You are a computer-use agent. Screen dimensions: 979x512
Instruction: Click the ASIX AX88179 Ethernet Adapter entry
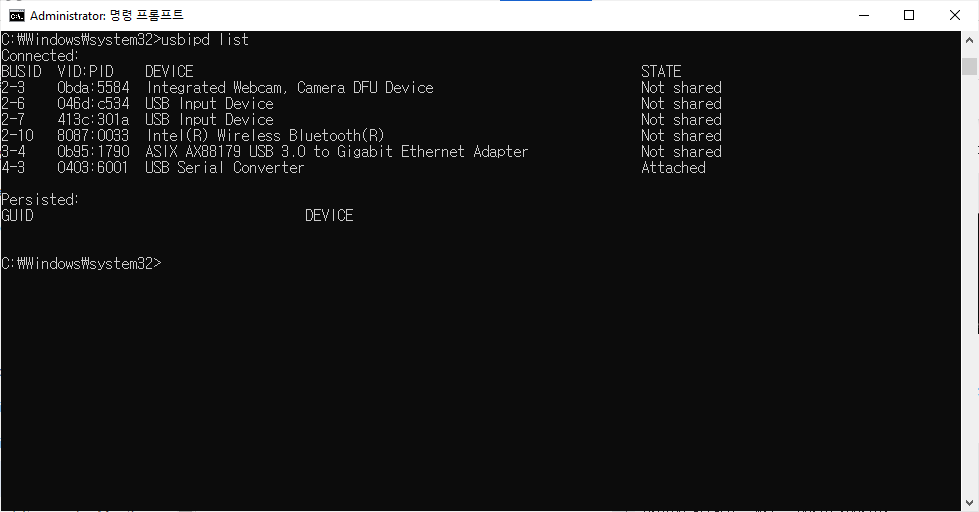click(336, 152)
